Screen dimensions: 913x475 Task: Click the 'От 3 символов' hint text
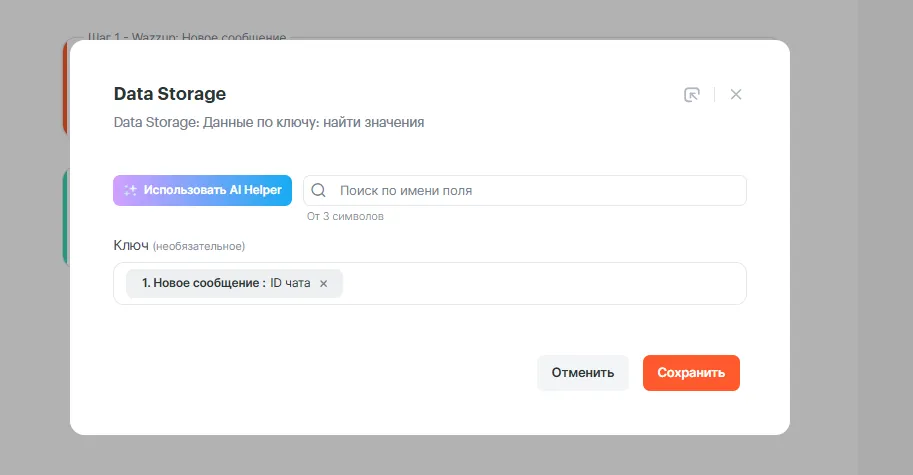(x=345, y=216)
